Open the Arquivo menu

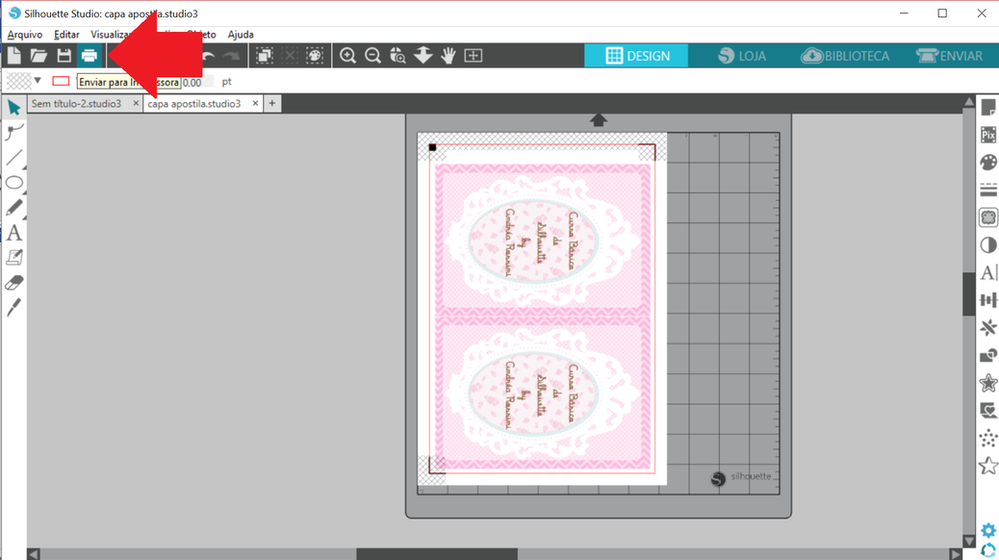point(25,34)
